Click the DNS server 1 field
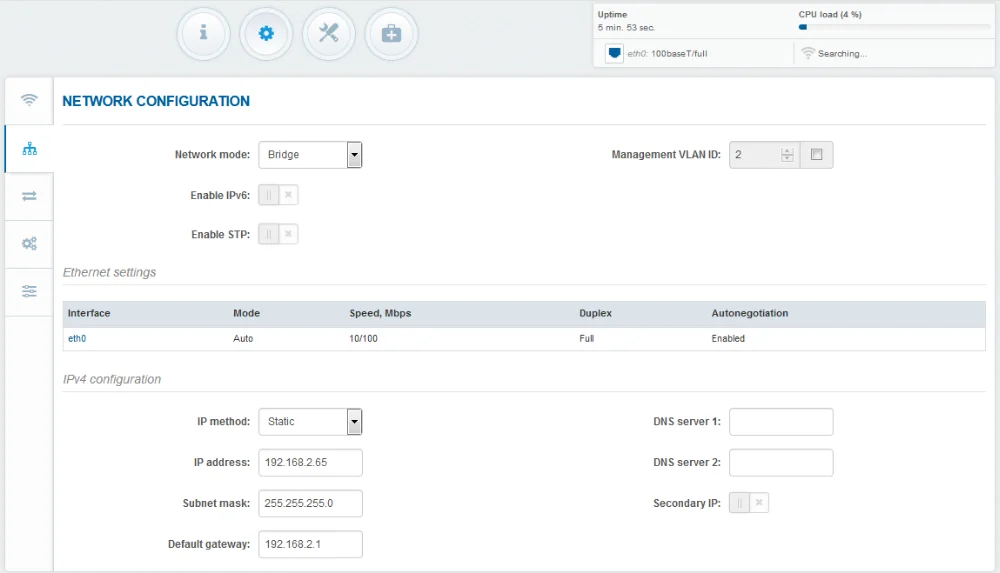Viewport: 1000px width, 573px height. pyautogui.click(x=781, y=422)
